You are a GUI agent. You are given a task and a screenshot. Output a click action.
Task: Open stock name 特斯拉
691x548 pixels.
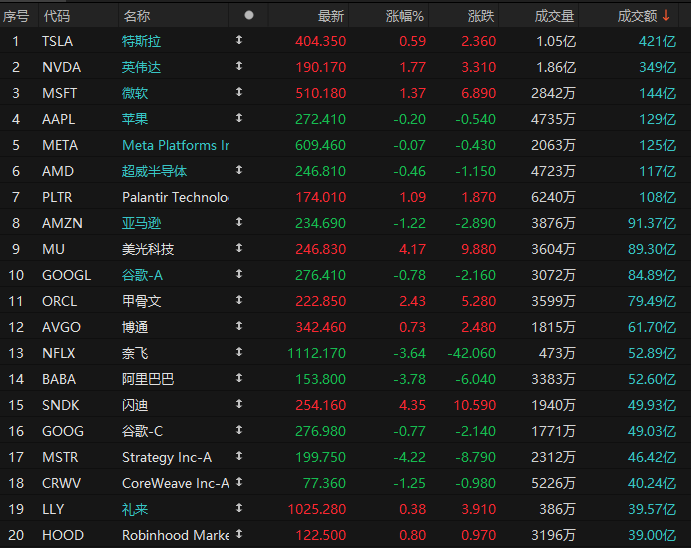[x=141, y=41]
